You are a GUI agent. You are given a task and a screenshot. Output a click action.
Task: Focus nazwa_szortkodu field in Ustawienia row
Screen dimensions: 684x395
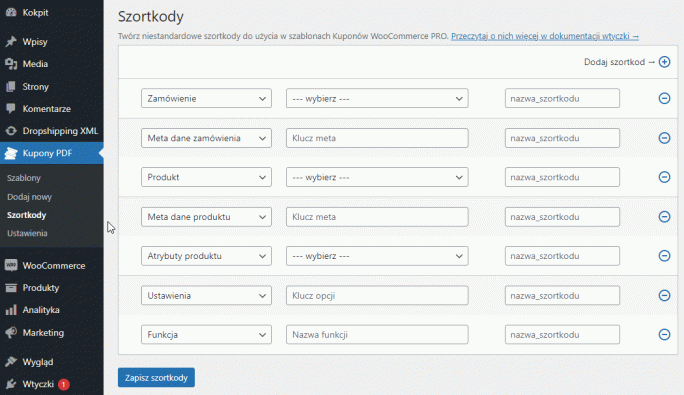[x=562, y=295]
